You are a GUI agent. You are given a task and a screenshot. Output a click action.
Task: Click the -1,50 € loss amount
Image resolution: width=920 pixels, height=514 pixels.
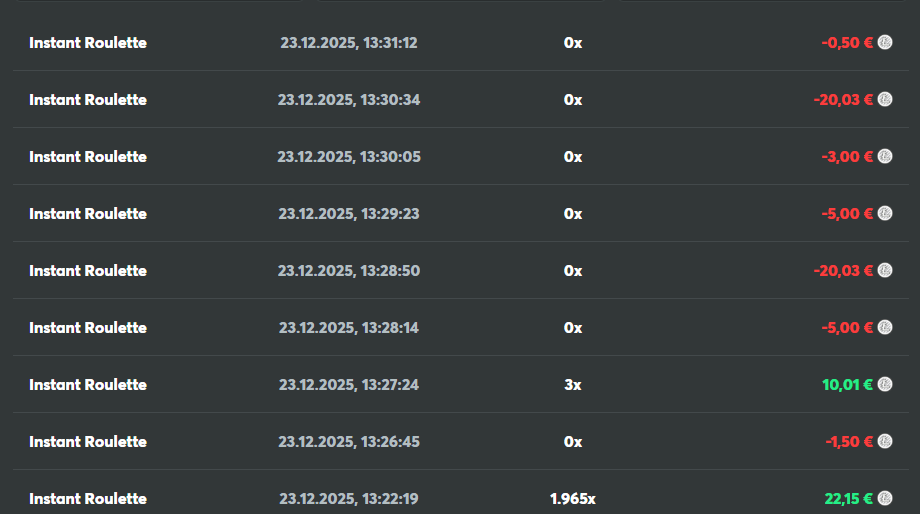pos(849,442)
